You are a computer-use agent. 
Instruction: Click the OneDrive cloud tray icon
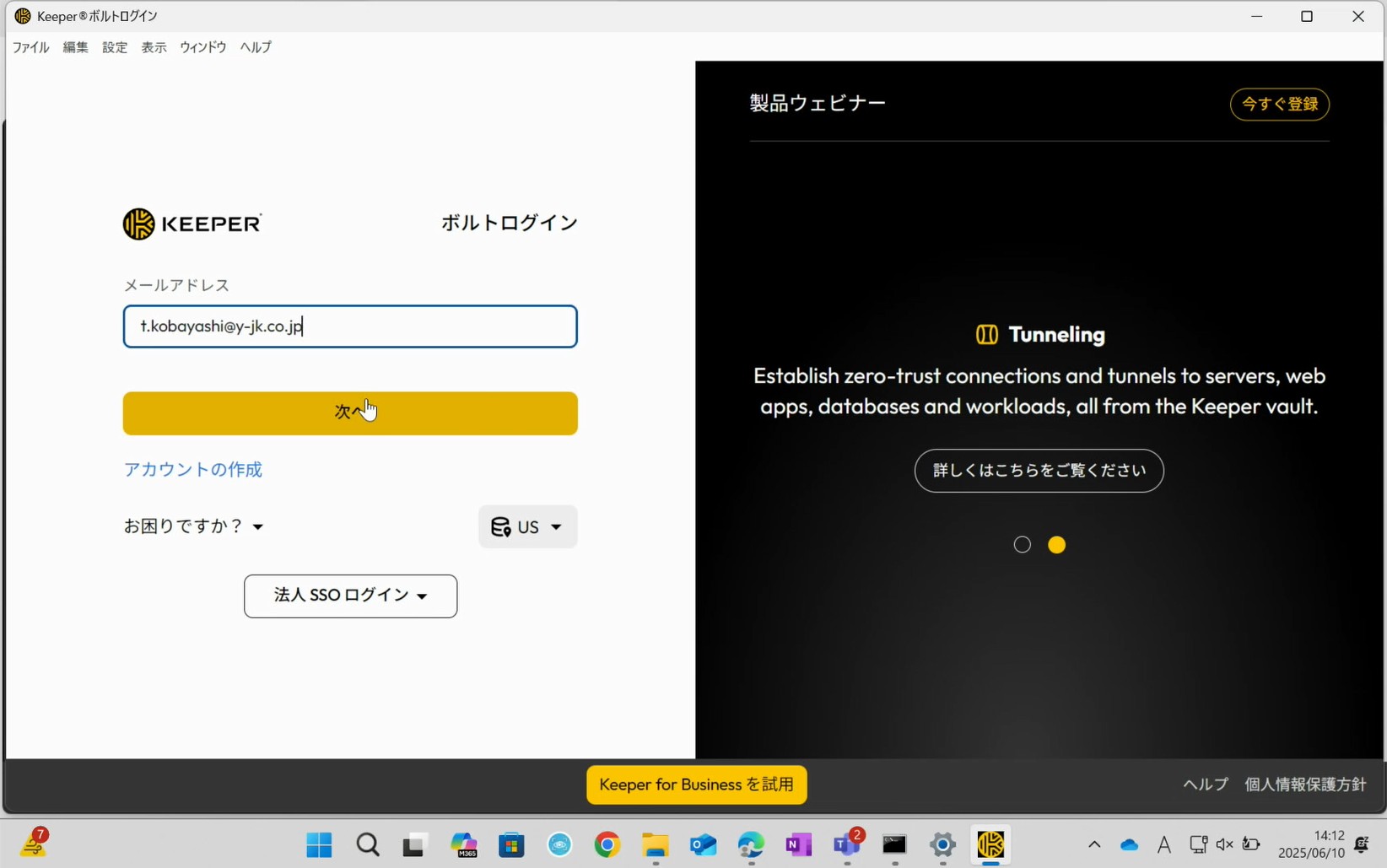1129,844
